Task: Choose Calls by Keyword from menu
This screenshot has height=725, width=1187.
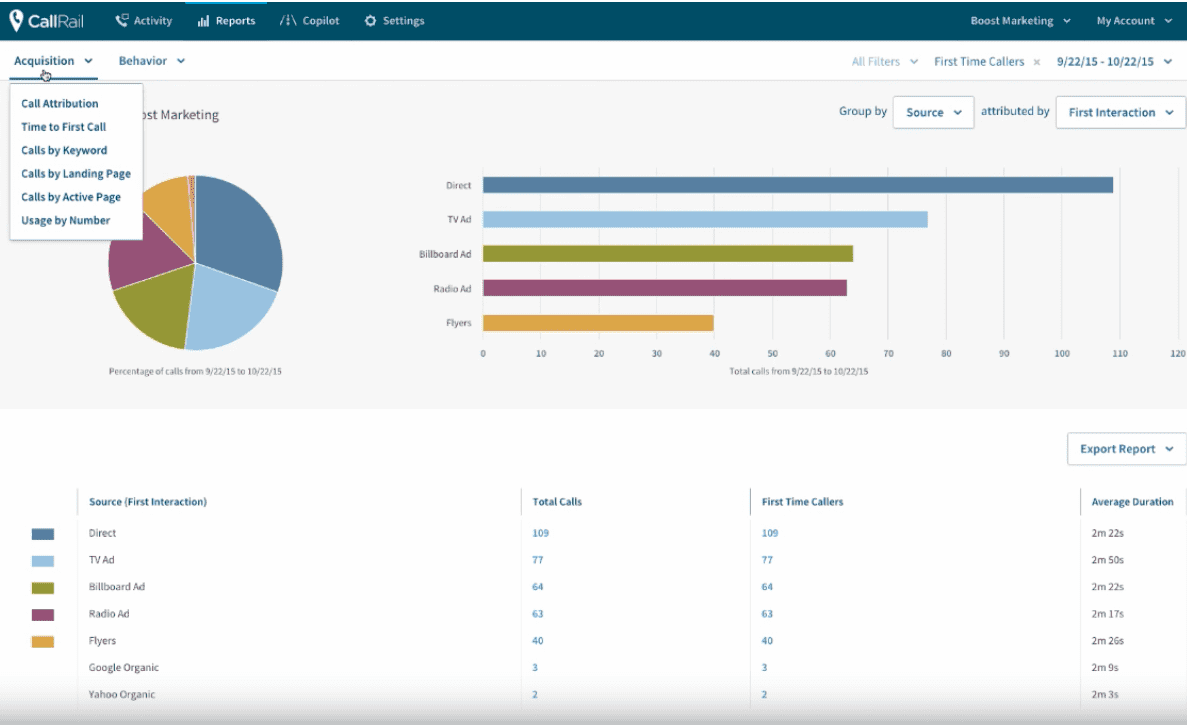Action: [64, 150]
